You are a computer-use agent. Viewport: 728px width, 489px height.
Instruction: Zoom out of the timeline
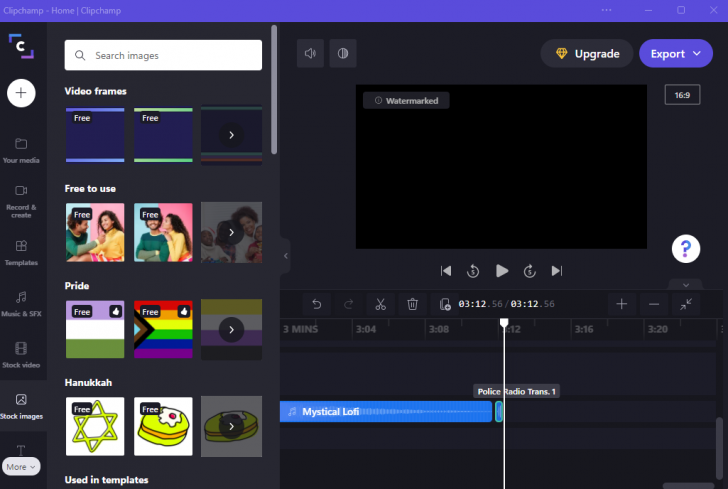(x=654, y=304)
